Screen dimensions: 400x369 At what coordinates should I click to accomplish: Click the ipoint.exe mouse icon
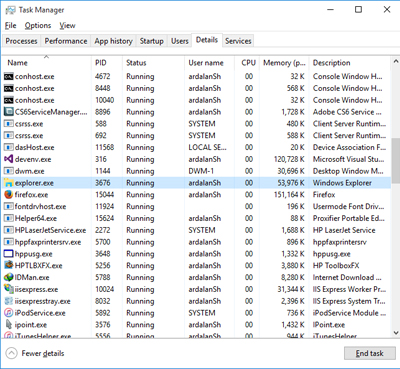coord(8,324)
